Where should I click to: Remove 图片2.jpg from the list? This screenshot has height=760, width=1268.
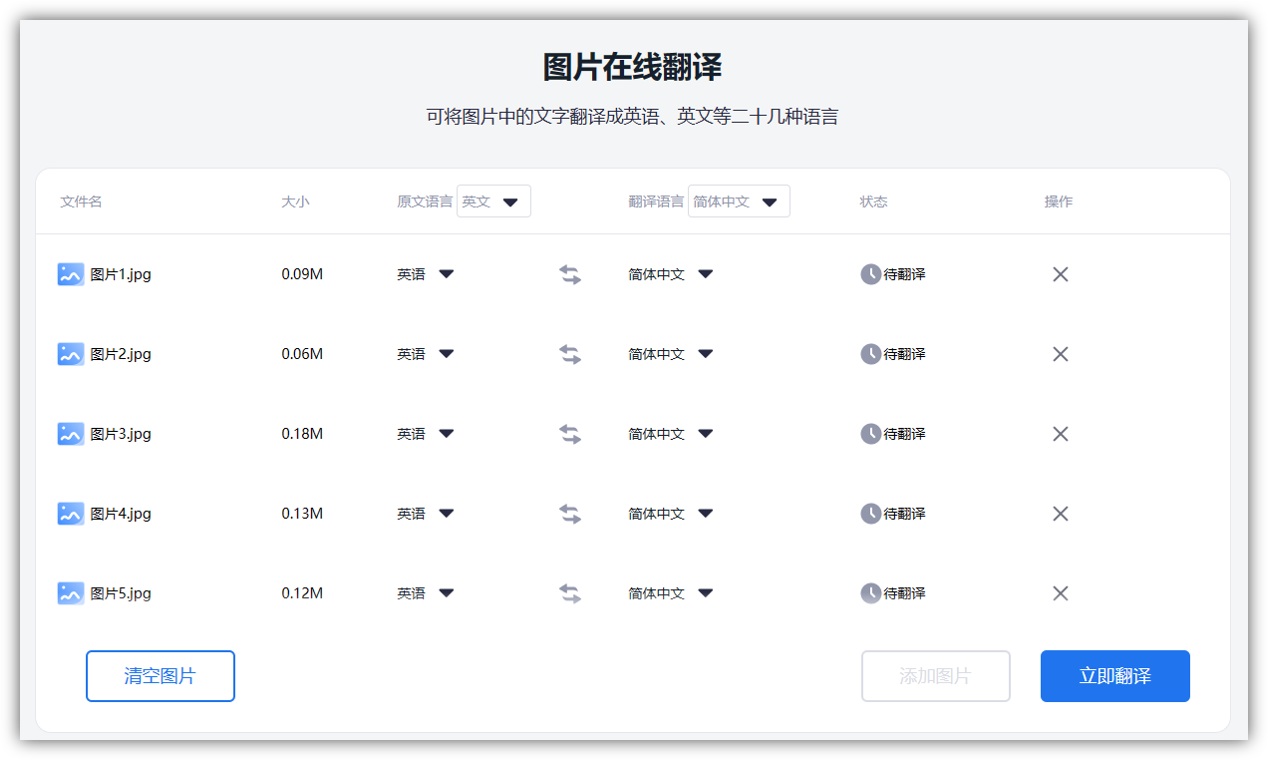click(x=1060, y=354)
